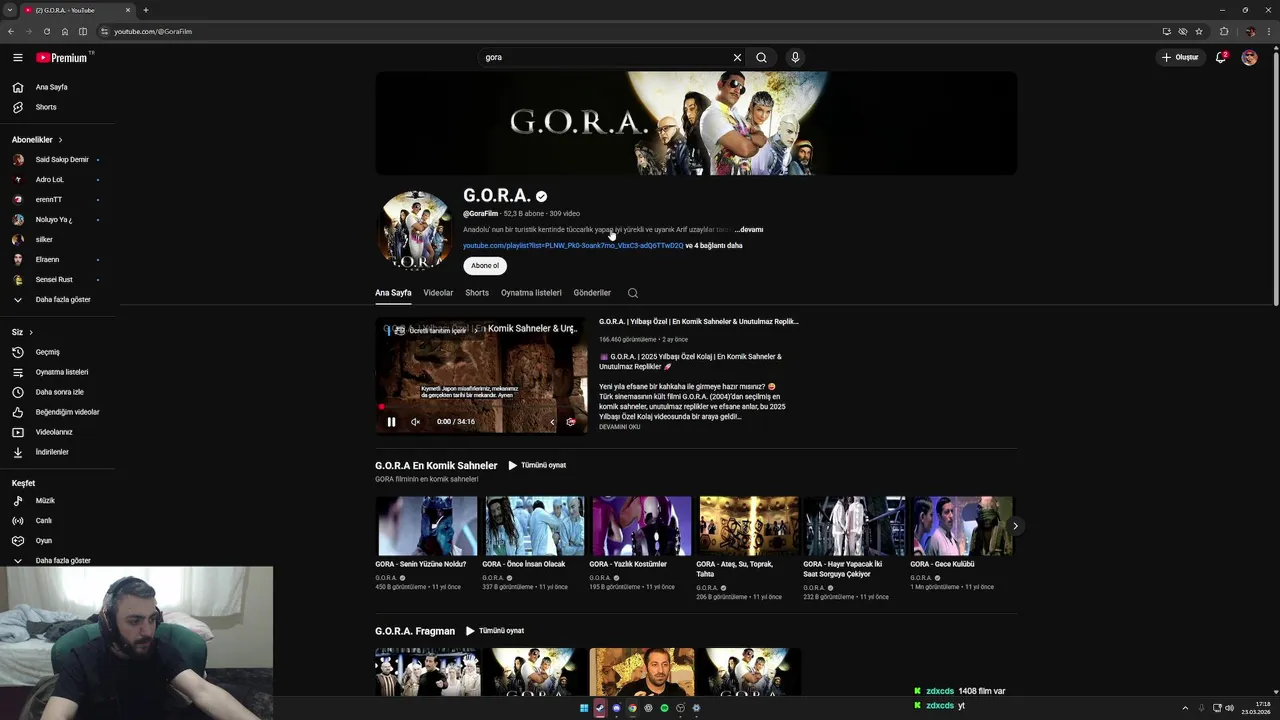The image size is (1280, 720).
Task: Close the G.O.R.A. YouTube tab
Action: click(x=128, y=10)
